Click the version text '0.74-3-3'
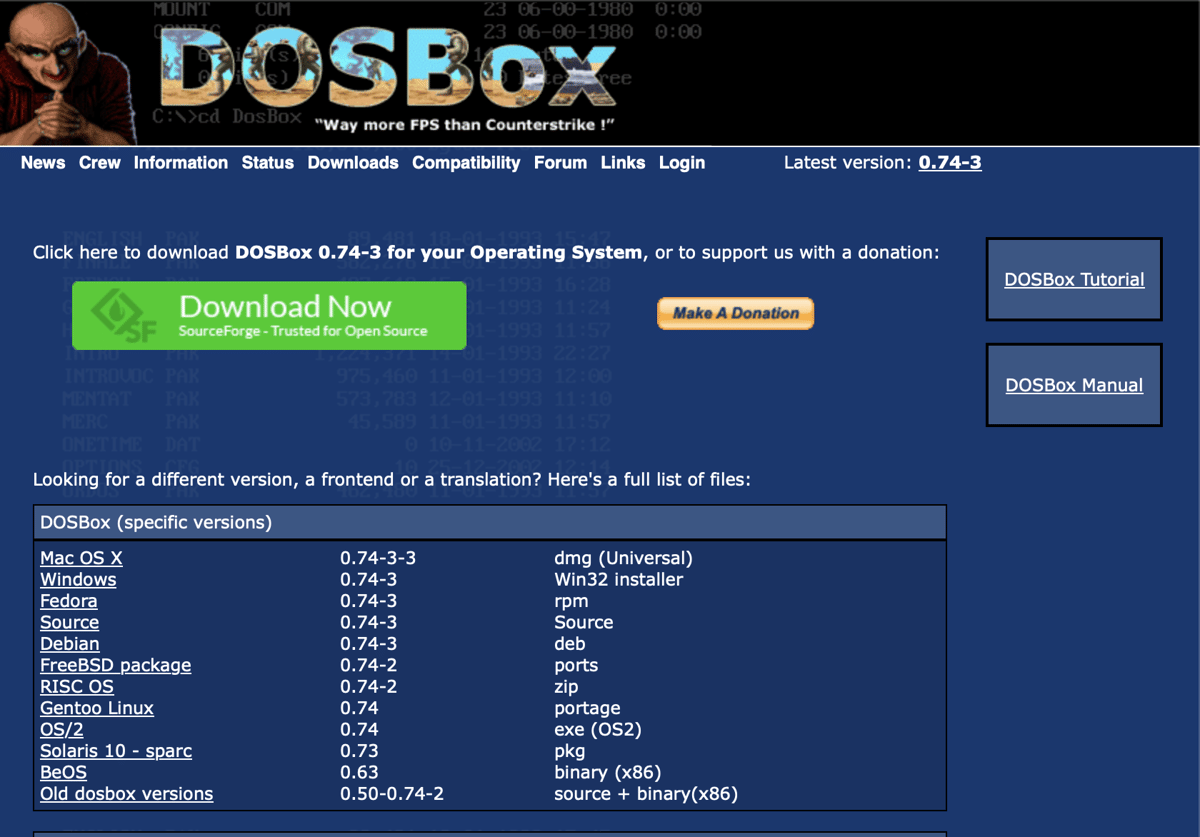The image size is (1200, 837). pos(378,558)
